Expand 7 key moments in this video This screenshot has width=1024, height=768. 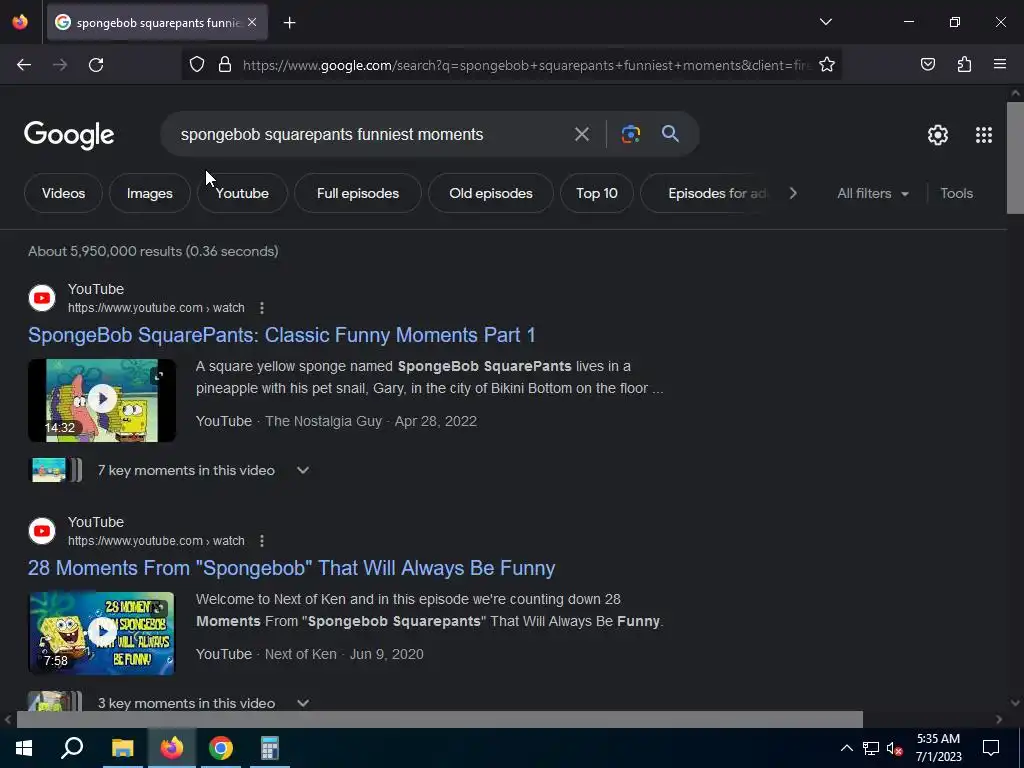click(x=171, y=470)
